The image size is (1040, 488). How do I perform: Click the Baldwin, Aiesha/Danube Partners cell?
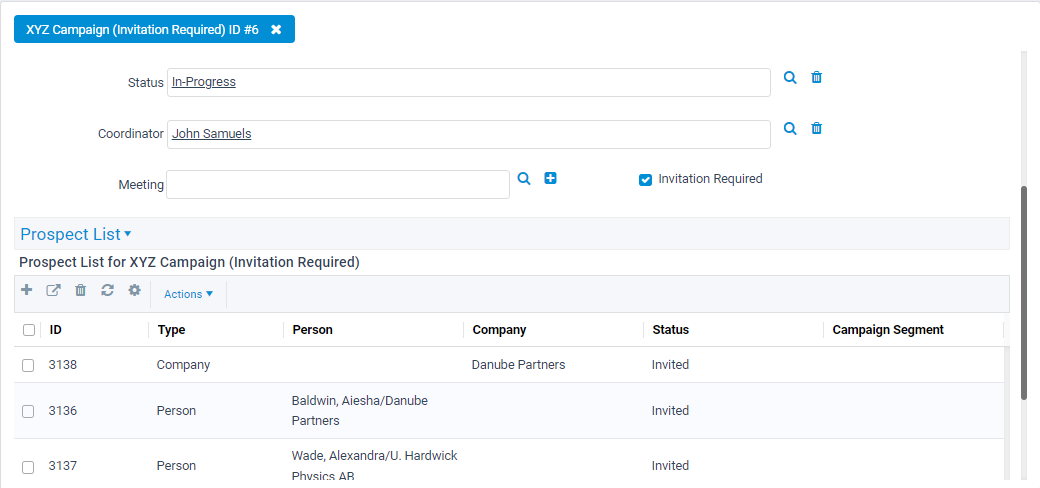(x=360, y=410)
